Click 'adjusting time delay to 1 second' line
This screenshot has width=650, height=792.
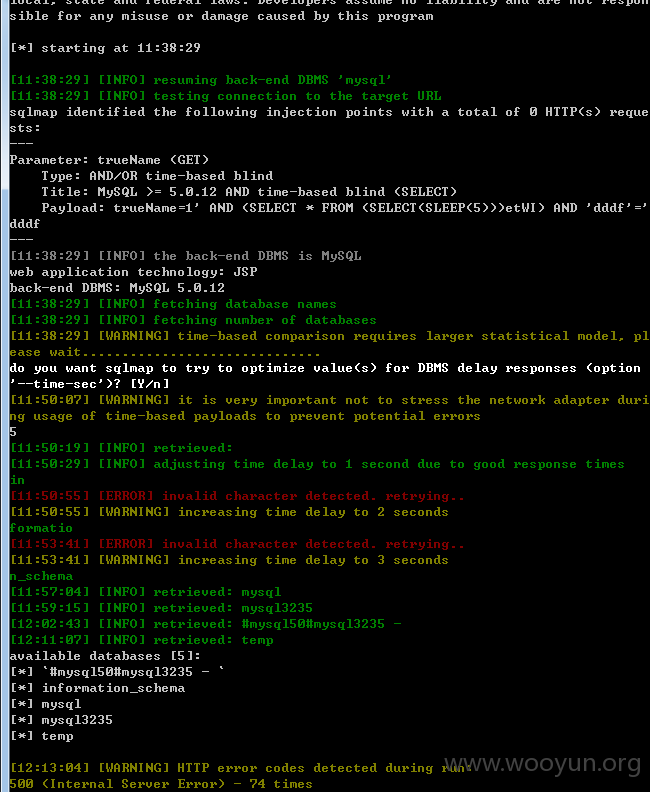[317, 464]
